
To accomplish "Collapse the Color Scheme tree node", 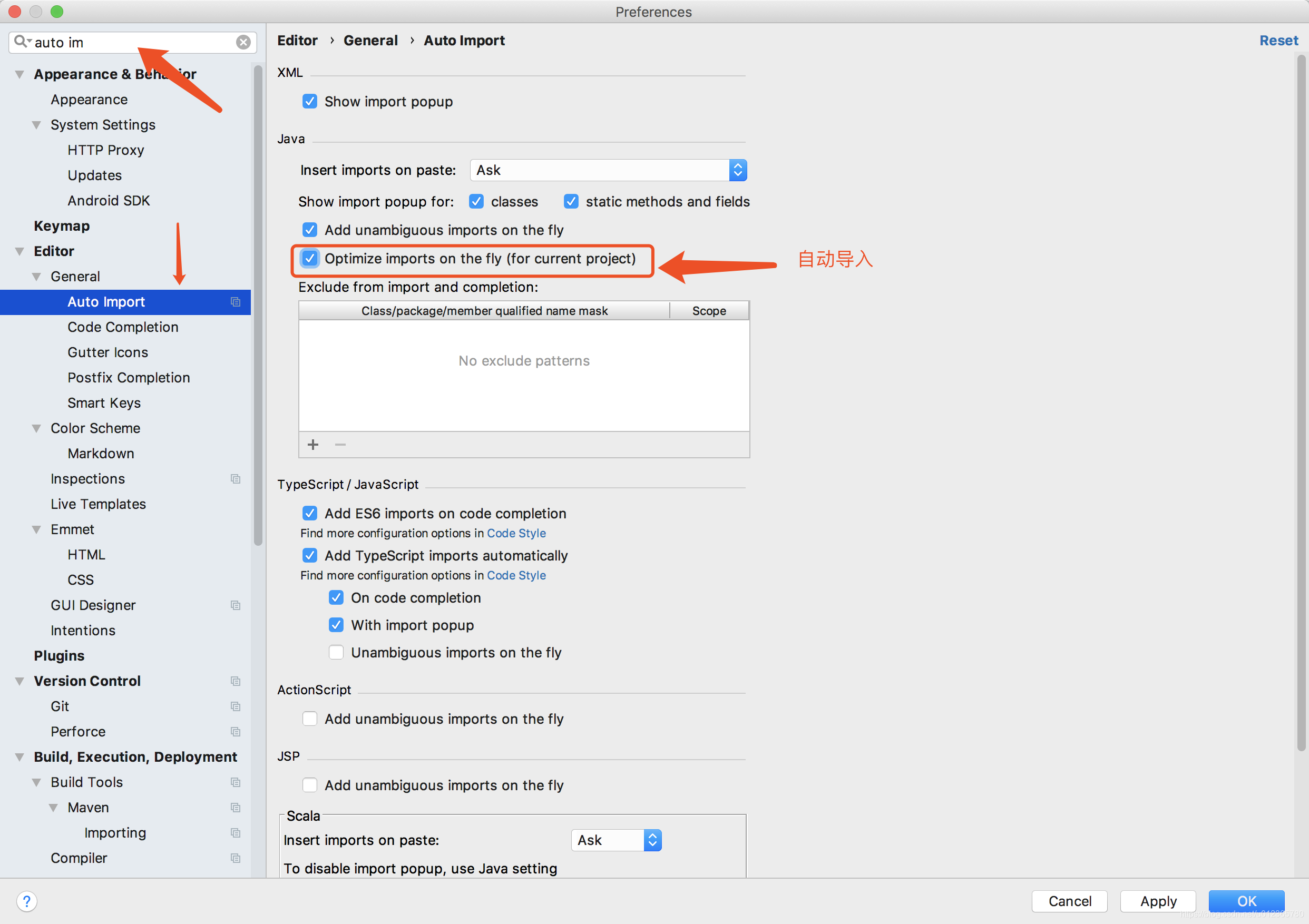I will [36, 429].
